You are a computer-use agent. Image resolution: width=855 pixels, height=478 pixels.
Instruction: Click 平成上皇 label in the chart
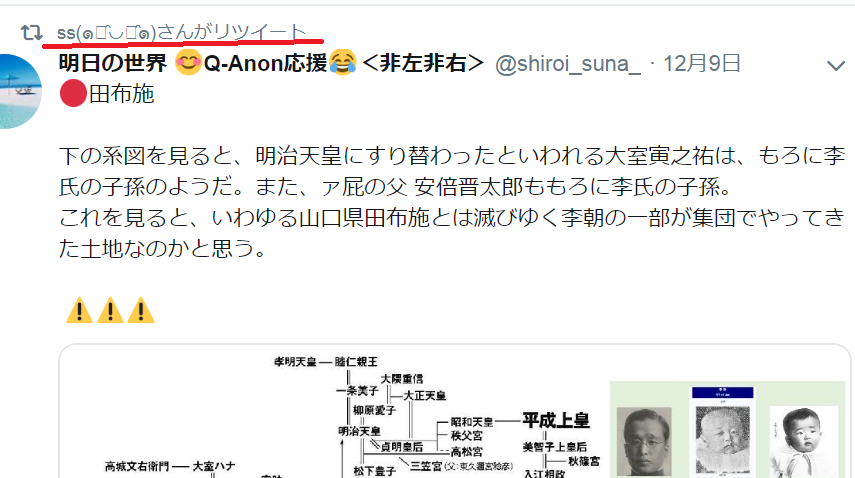[556, 420]
